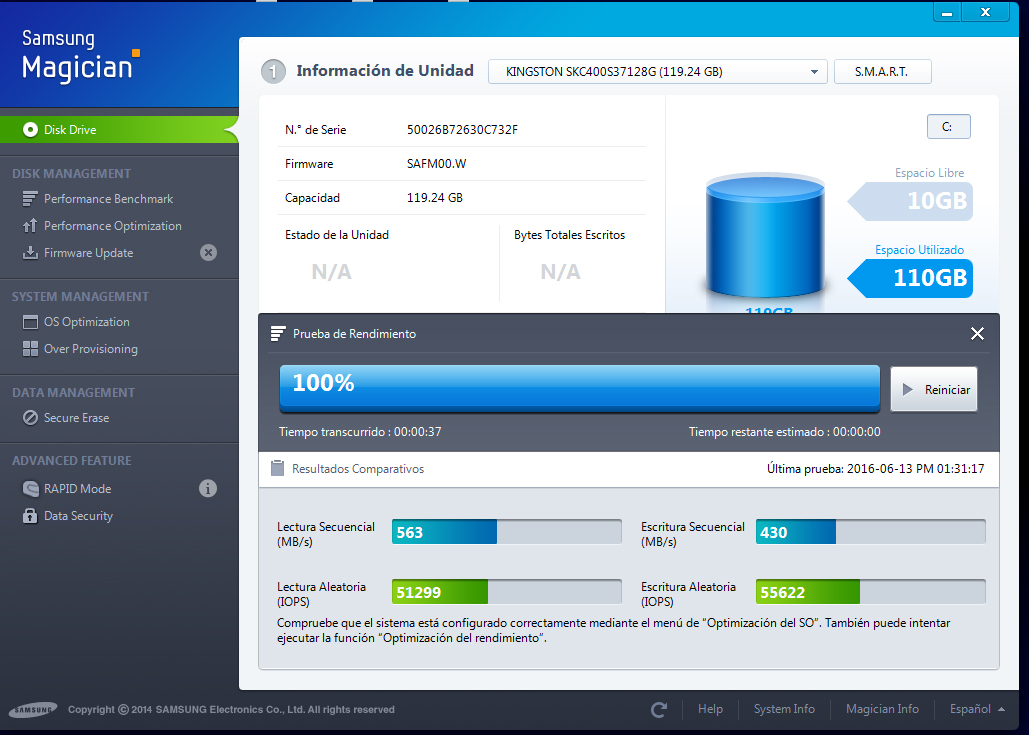This screenshot has height=735, width=1029.
Task: Click the Firmware Update download icon
Action: tap(30, 253)
